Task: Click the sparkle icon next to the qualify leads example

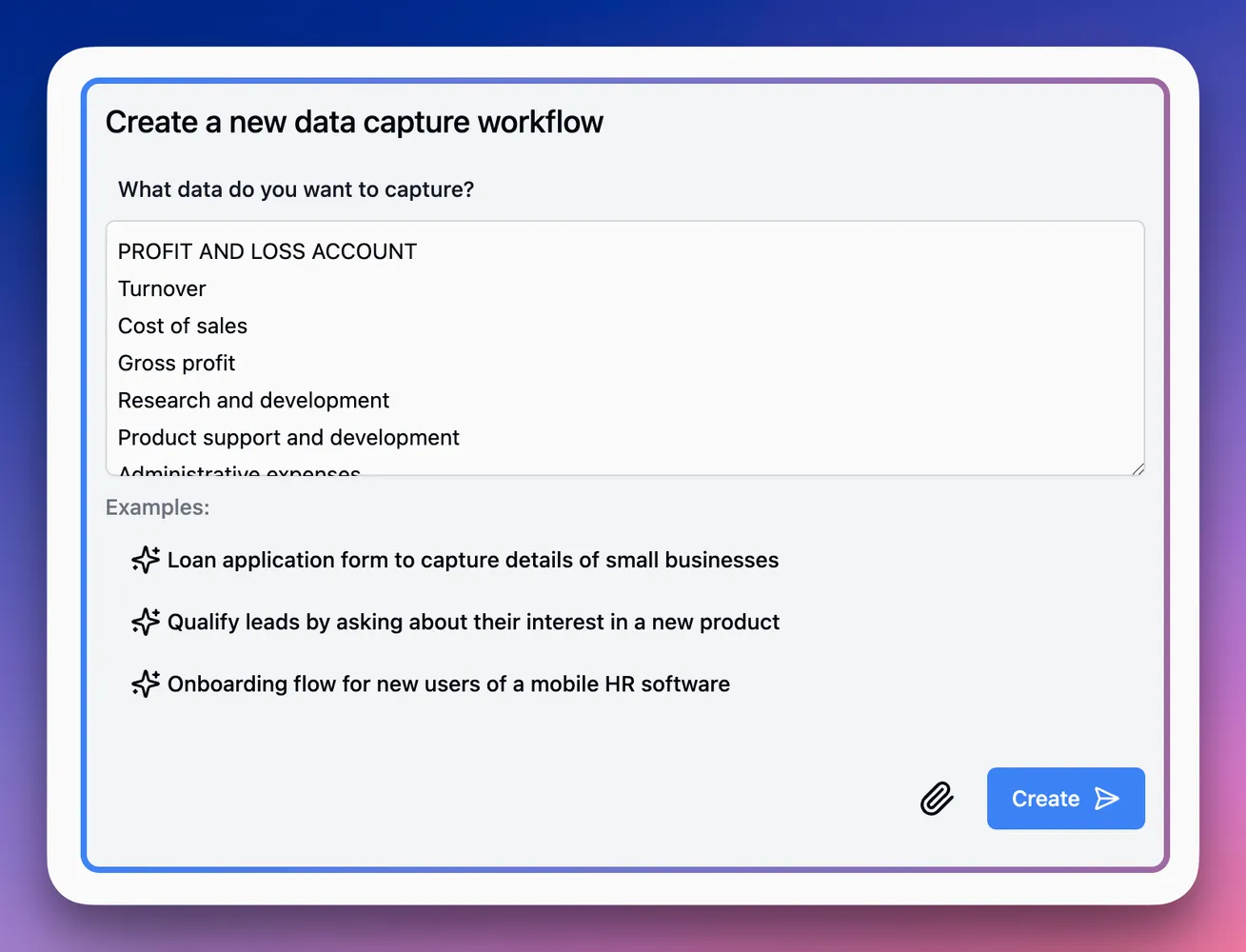Action: tap(145, 622)
